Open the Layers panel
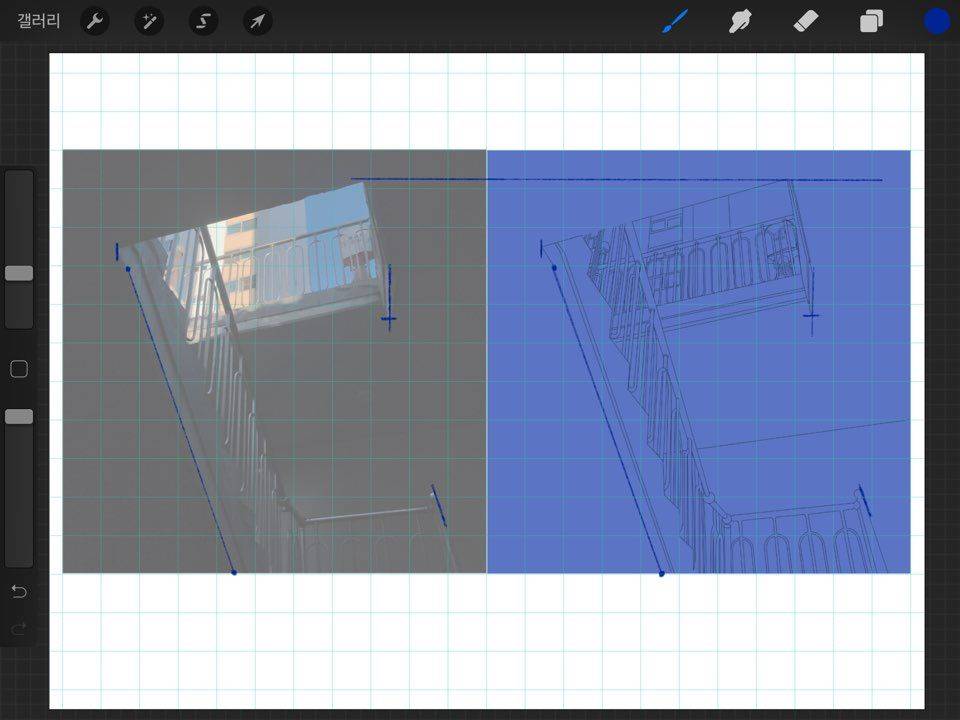The height and width of the screenshot is (720, 960). tap(871, 21)
